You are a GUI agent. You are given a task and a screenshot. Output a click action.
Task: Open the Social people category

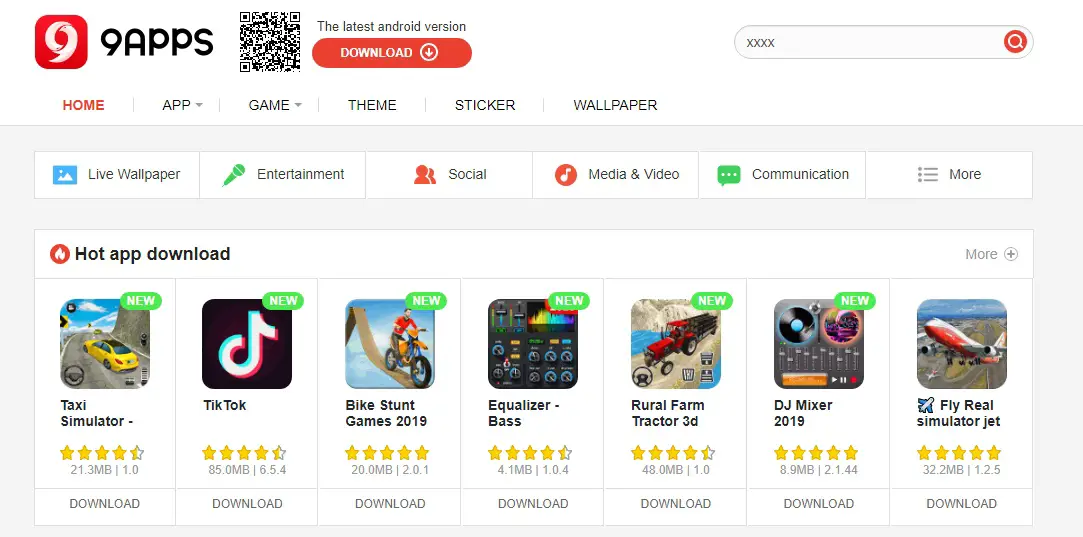pos(425,174)
